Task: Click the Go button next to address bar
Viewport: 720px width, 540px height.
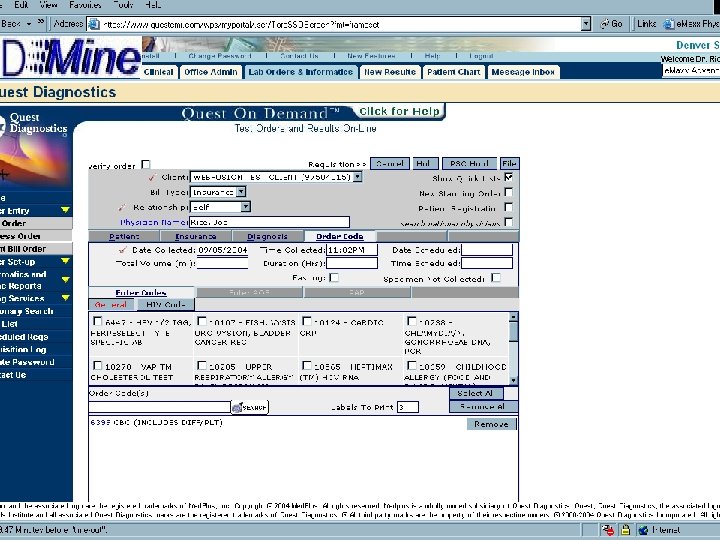Action: (612, 24)
